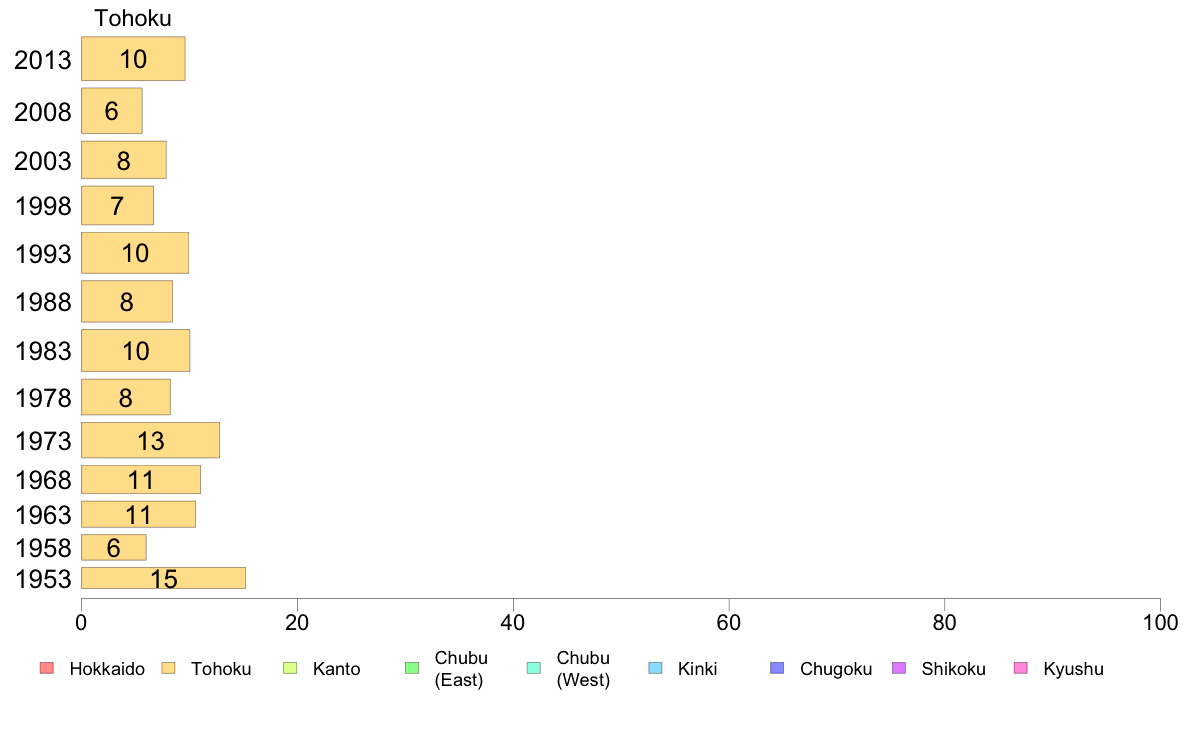The height and width of the screenshot is (736, 1188).
Task: Click the 2013 bar showing 10
Action: tap(133, 58)
